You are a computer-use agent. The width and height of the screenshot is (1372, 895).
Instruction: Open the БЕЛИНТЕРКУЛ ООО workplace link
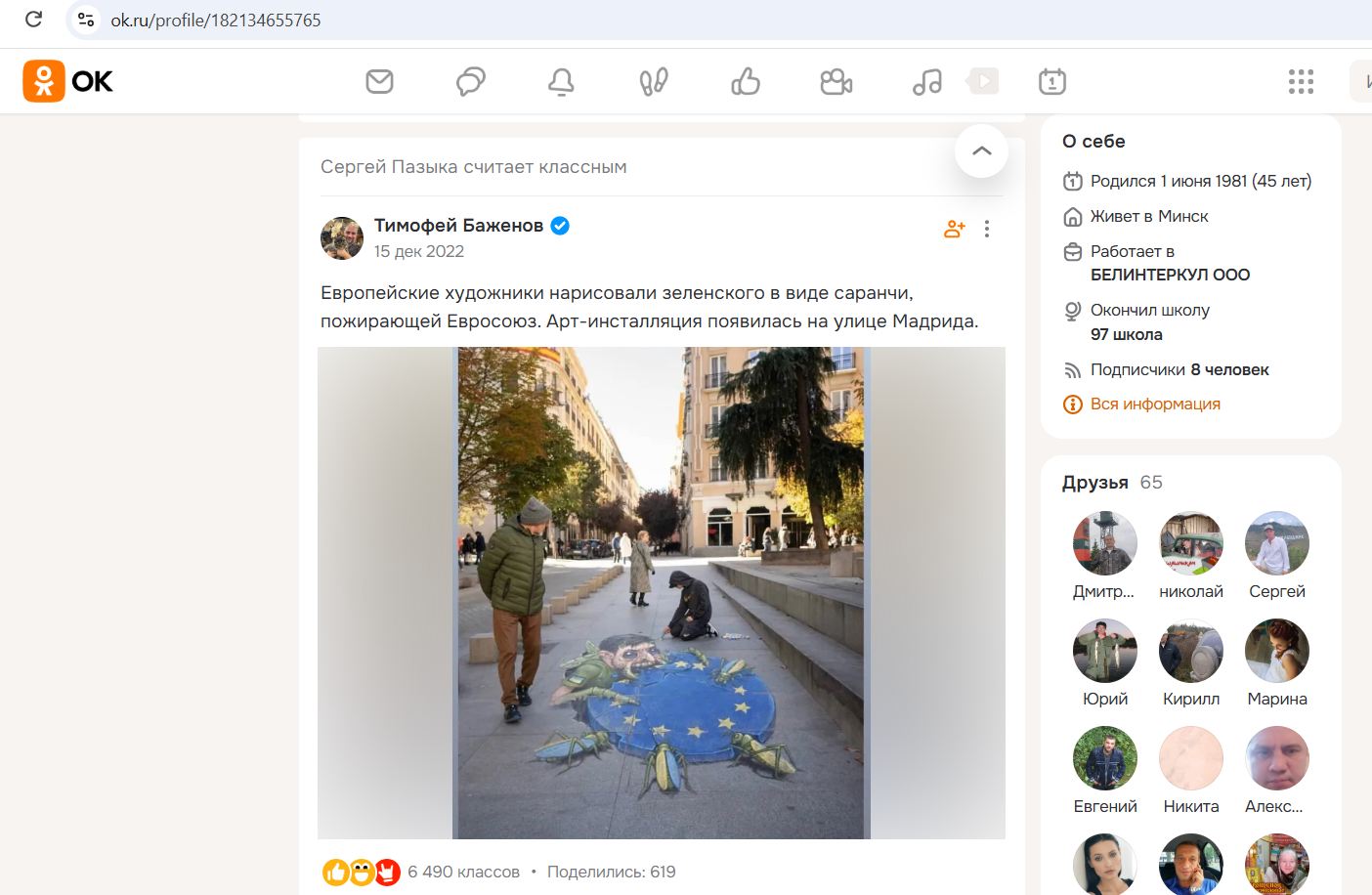[1171, 275]
